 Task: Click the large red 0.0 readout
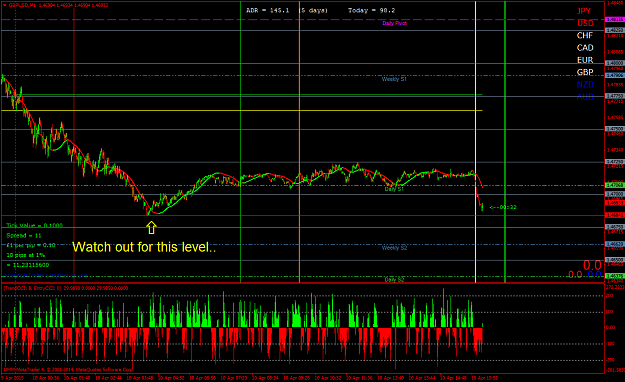pyautogui.click(x=592, y=265)
